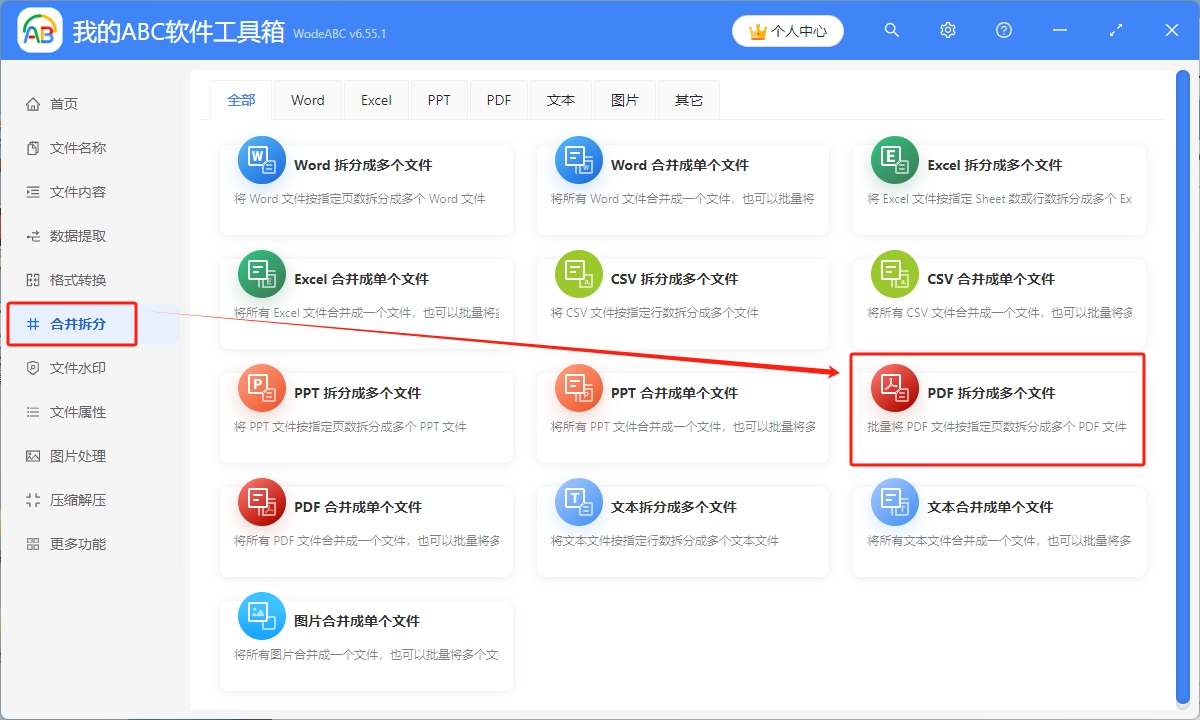Click the search magnifier icon
Screen dimensions: 1200x720
pyautogui.click(x=891, y=30)
